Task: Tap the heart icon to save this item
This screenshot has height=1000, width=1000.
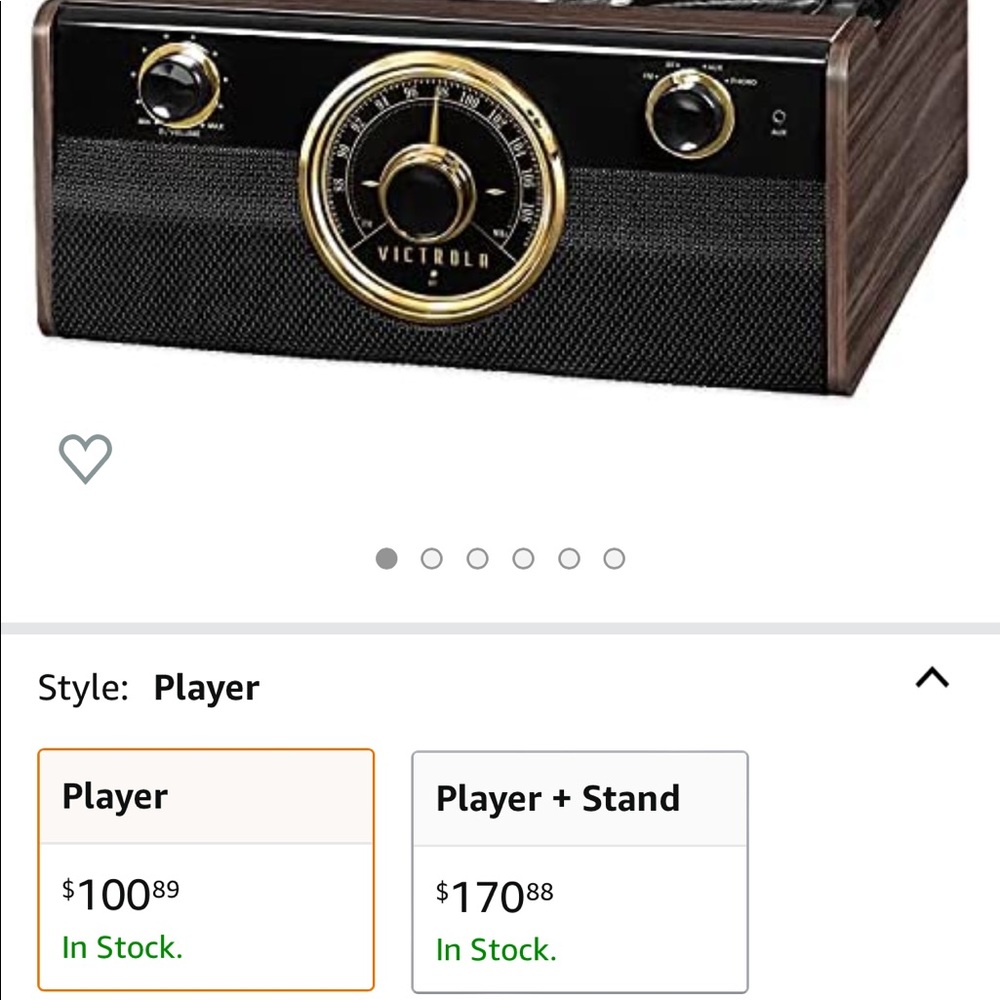Action: click(84, 457)
